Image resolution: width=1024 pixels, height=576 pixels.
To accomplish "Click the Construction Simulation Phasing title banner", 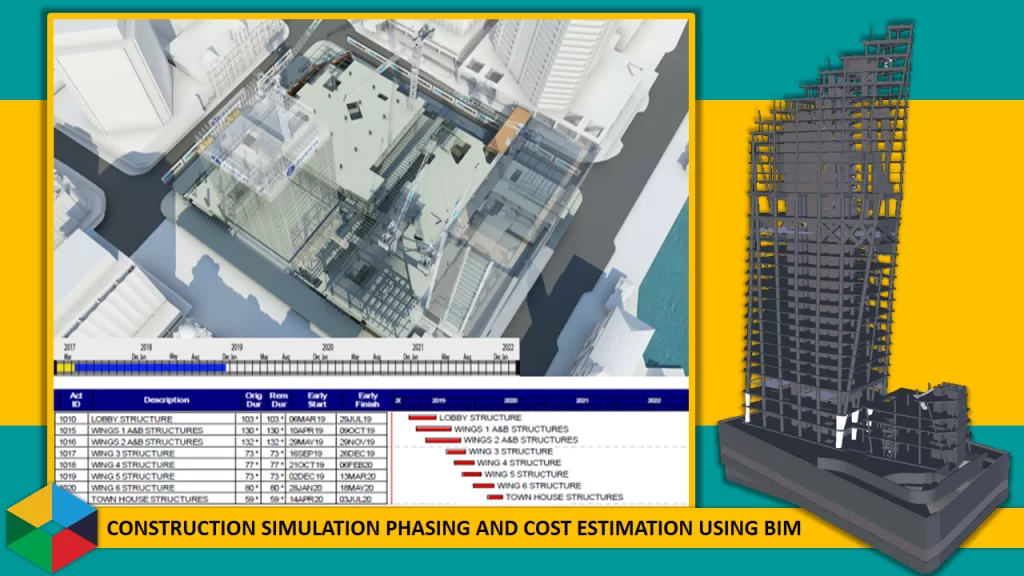I will click(x=453, y=528).
